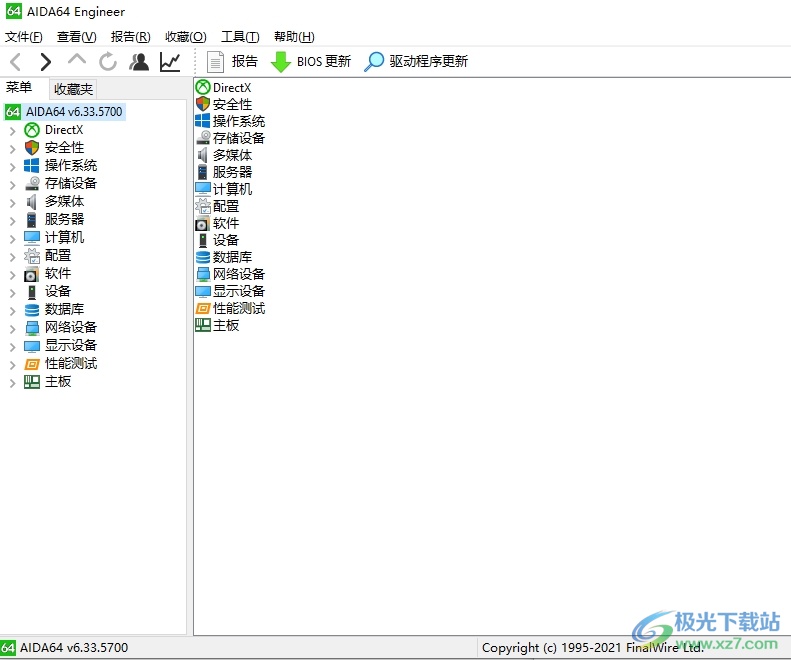Open the 帮助(H) menu
Screen dimensions: 791x660
[x=294, y=37]
